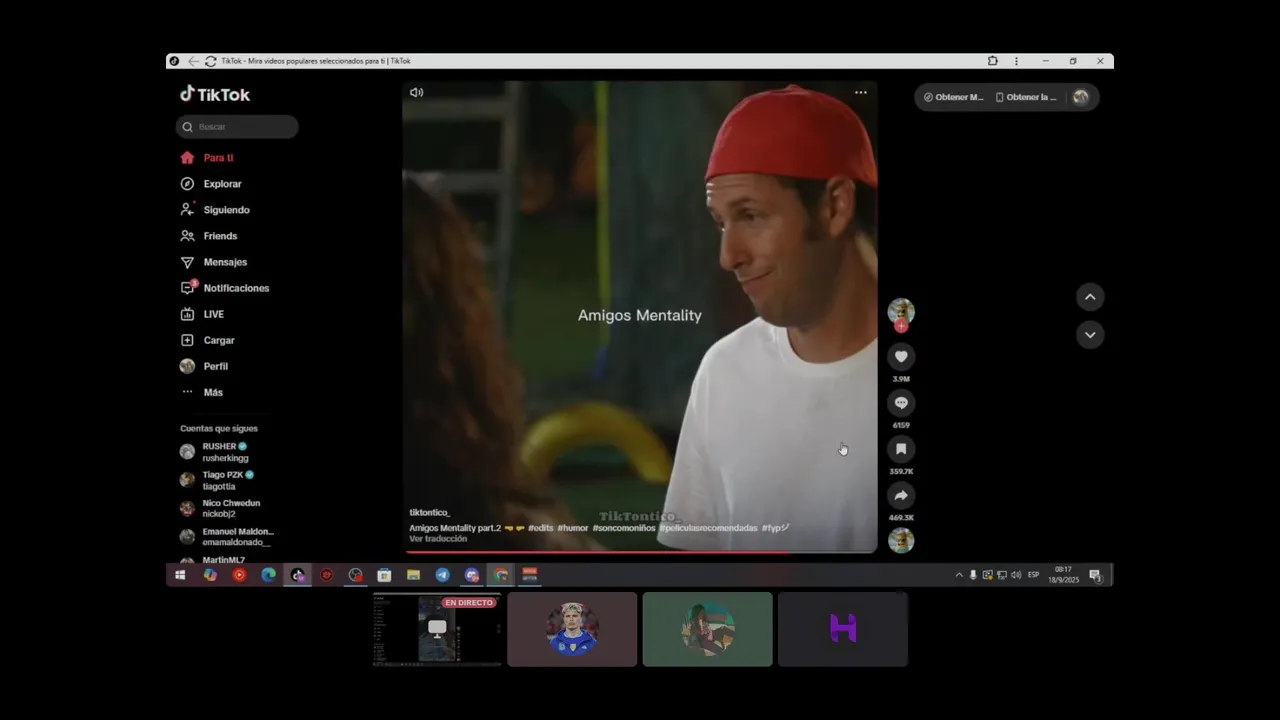Click the #soncomoniños hashtag
The height and width of the screenshot is (720, 1280).
click(624, 528)
